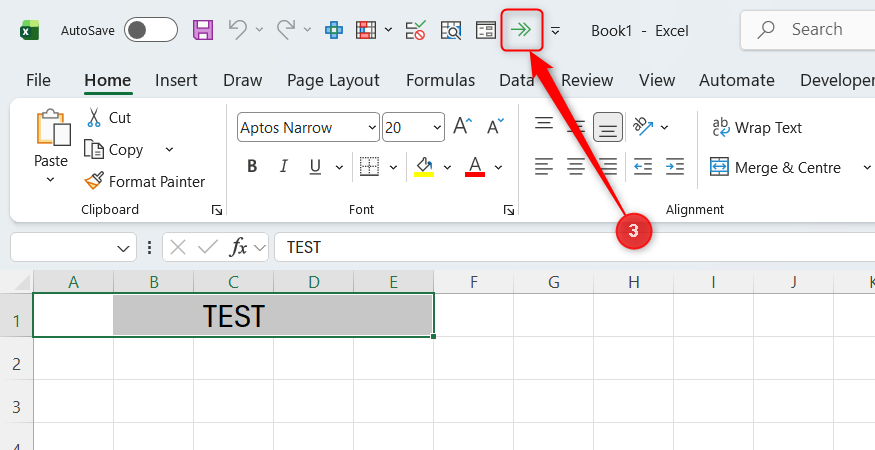Image resolution: width=875 pixels, height=450 pixels.
Task: Decrease the cell indent
Action: [x=643, y=166]
